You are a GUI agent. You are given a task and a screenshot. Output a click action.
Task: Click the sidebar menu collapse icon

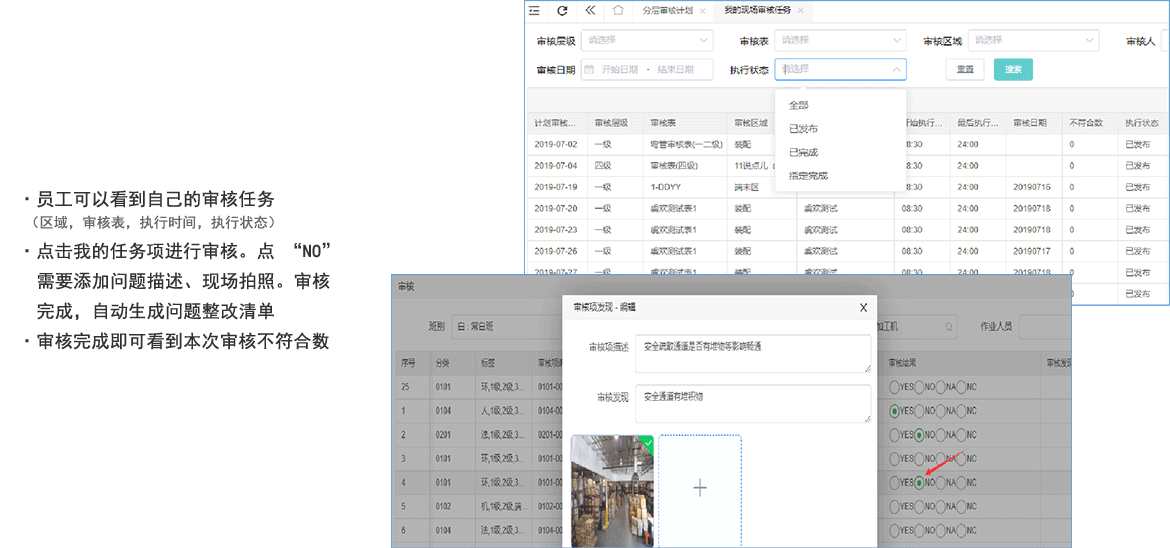[x=534, y=10]
